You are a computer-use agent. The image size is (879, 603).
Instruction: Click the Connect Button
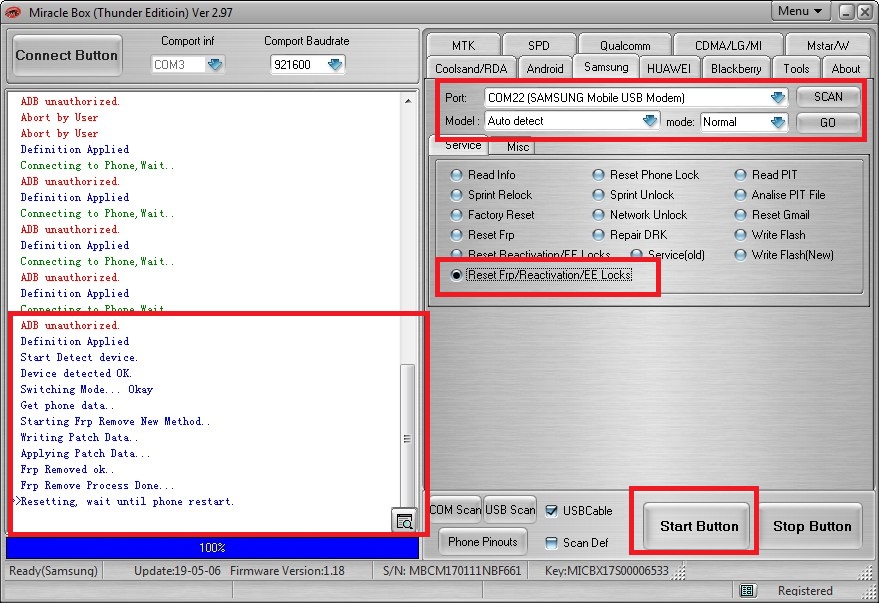(x=67, y=55)
